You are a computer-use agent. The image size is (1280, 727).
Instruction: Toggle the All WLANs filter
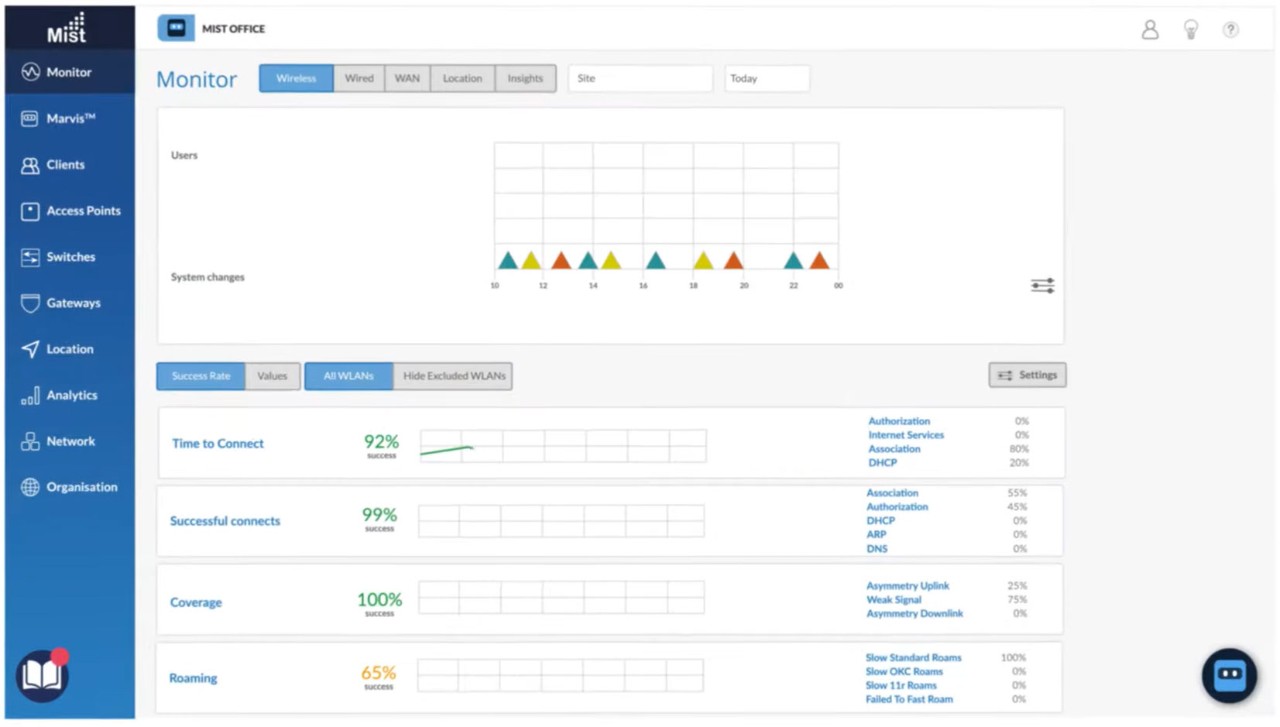tap(348, 375)
